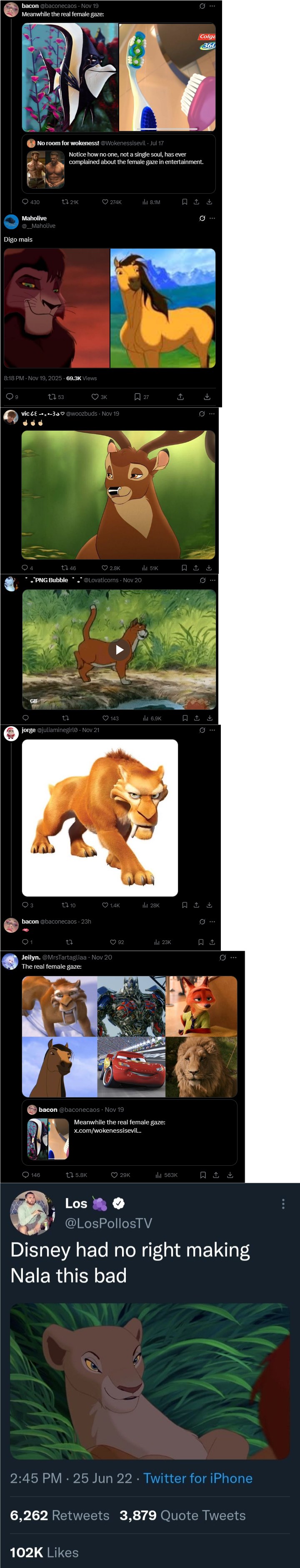The height and width of the screenshot is (1568, 300).
Task: Open more options on Jeilyn's tweet
Action: (234, 957)
